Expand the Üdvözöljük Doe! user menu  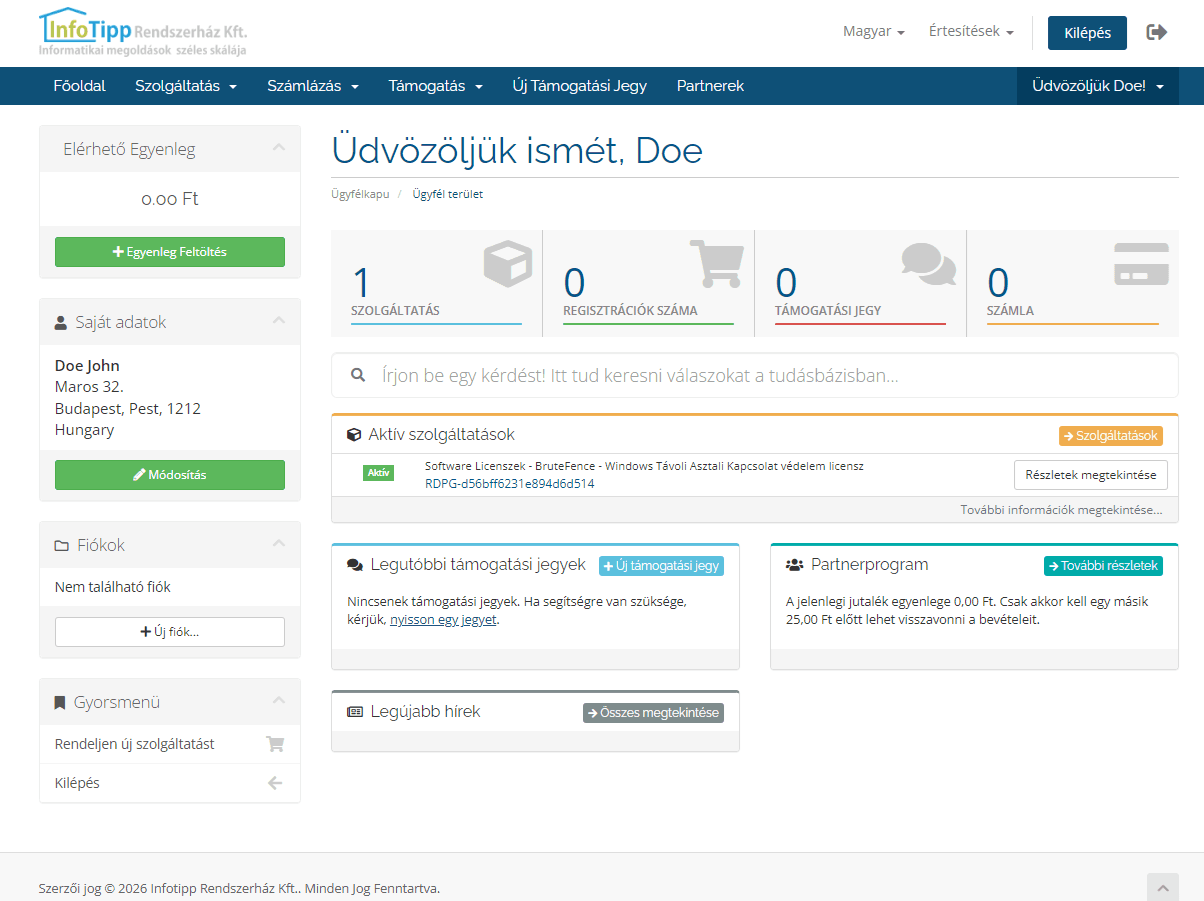[1097, 86]
